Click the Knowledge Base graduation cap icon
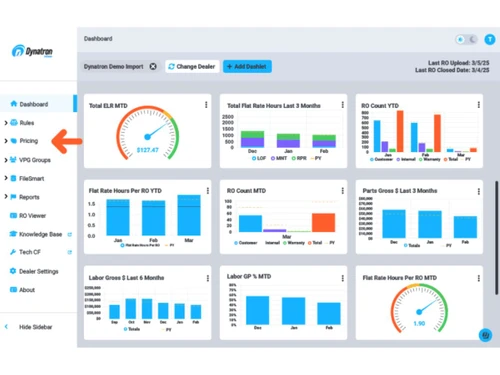Screen dimensions: 500x375 (13, 234)
